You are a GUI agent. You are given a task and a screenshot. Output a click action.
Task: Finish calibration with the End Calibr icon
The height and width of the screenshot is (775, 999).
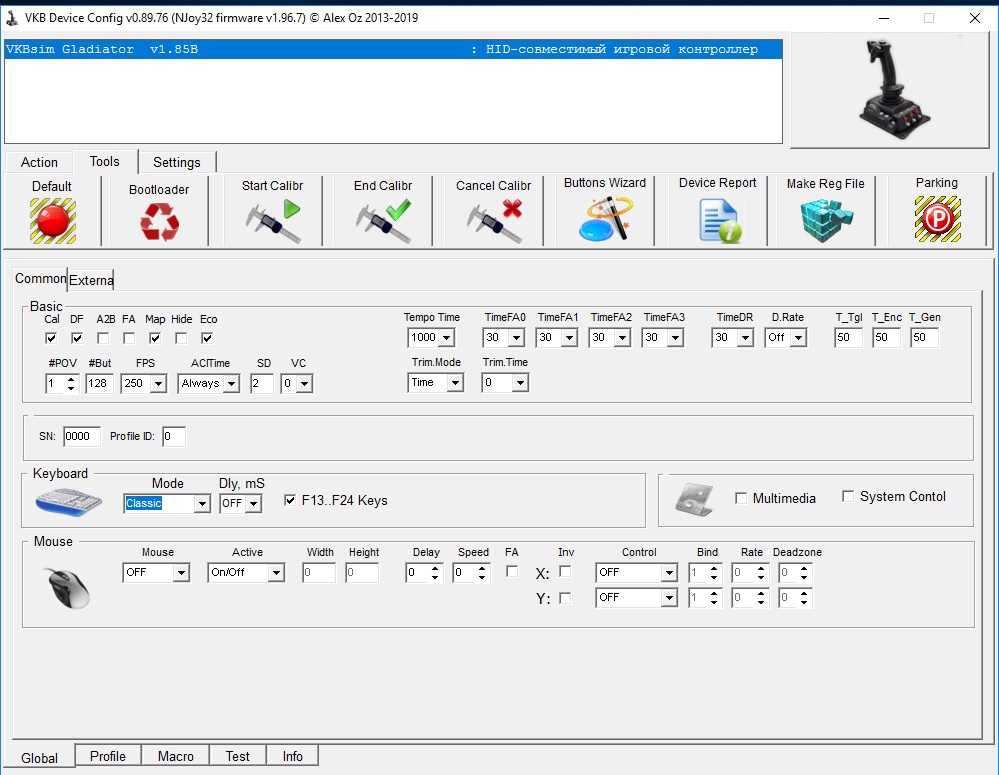pyautogui.click(x=384, y=221)
